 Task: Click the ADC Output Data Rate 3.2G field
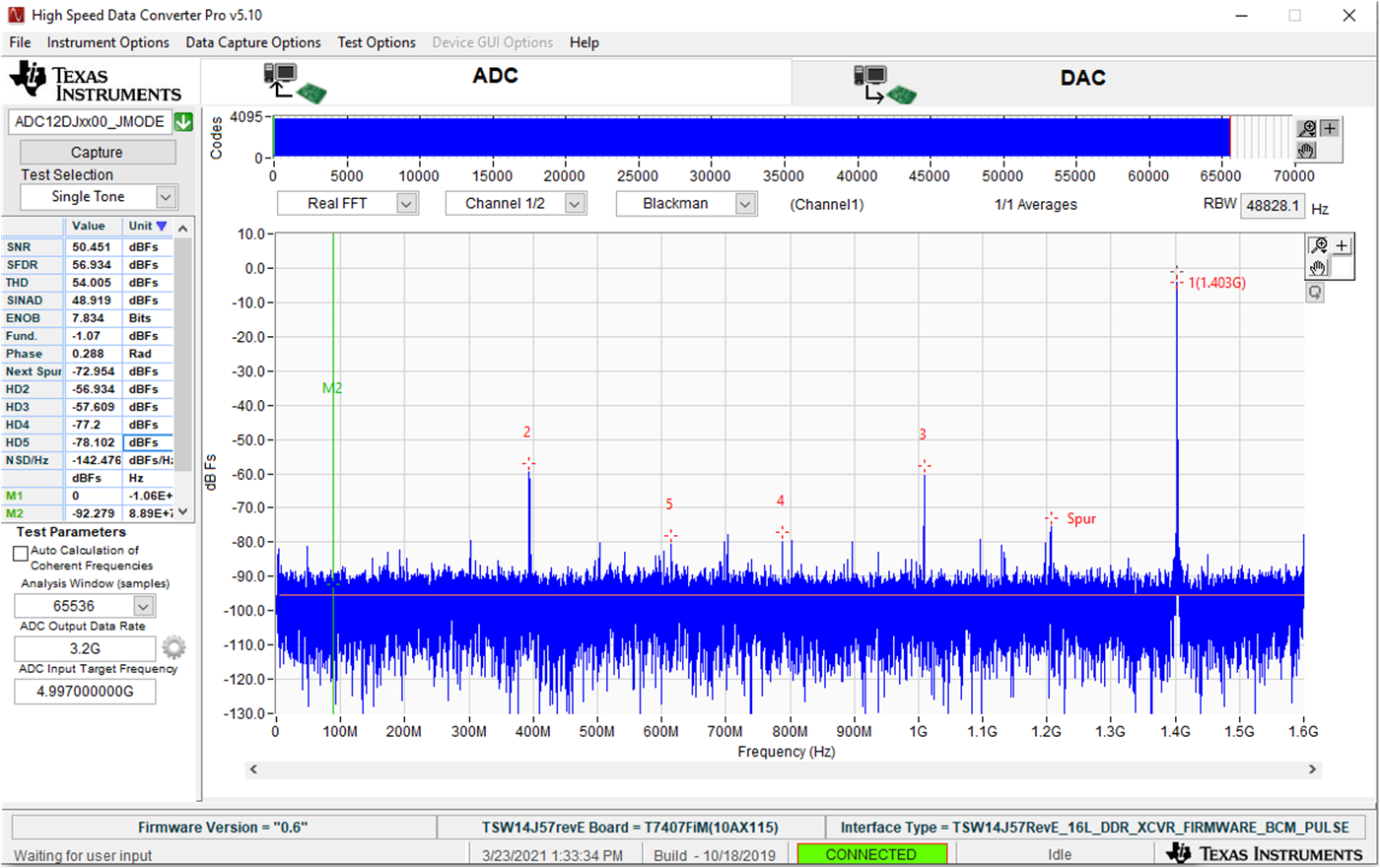click(85, 648)
